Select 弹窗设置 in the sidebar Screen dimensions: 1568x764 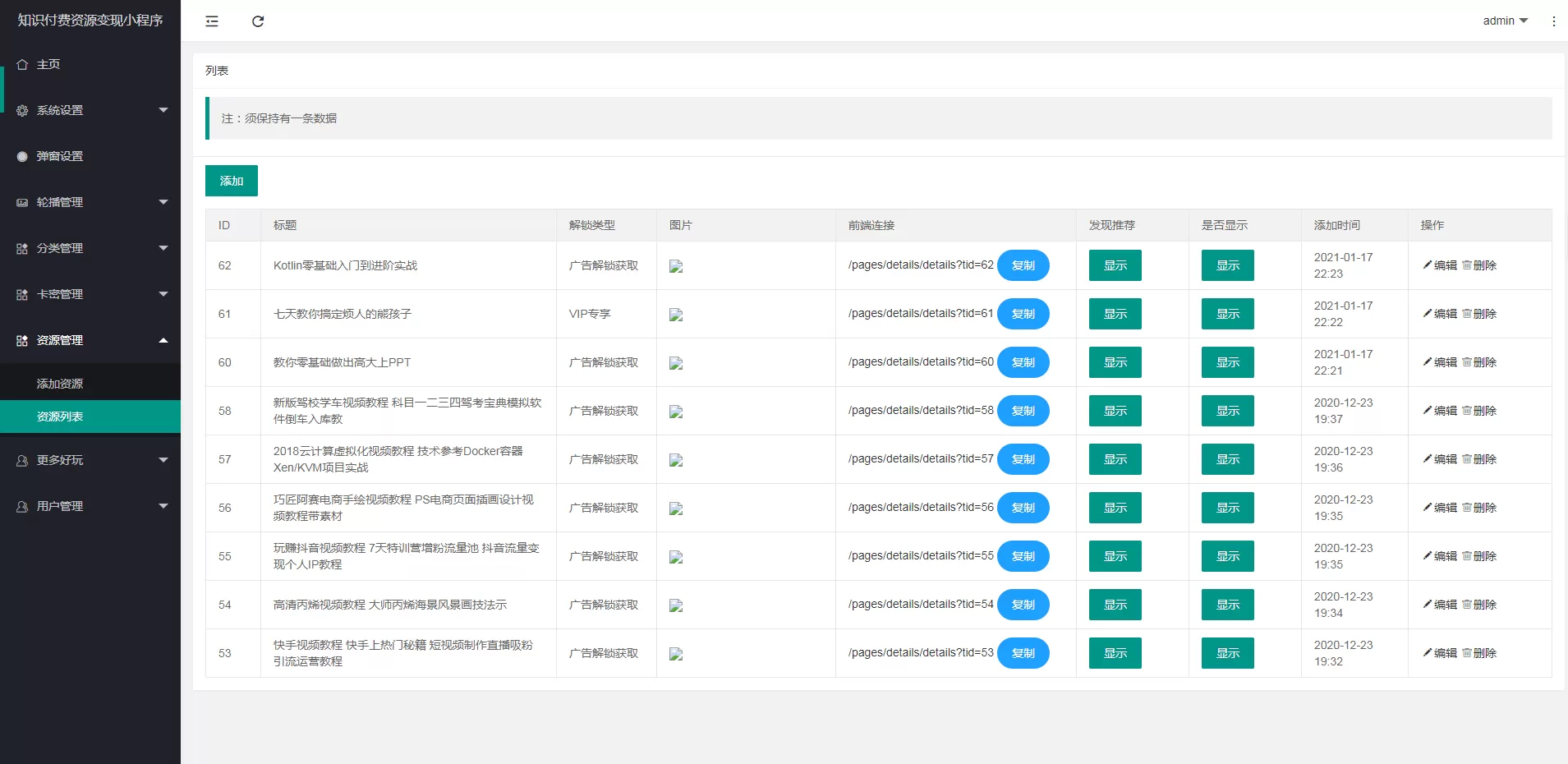point(60,156)
